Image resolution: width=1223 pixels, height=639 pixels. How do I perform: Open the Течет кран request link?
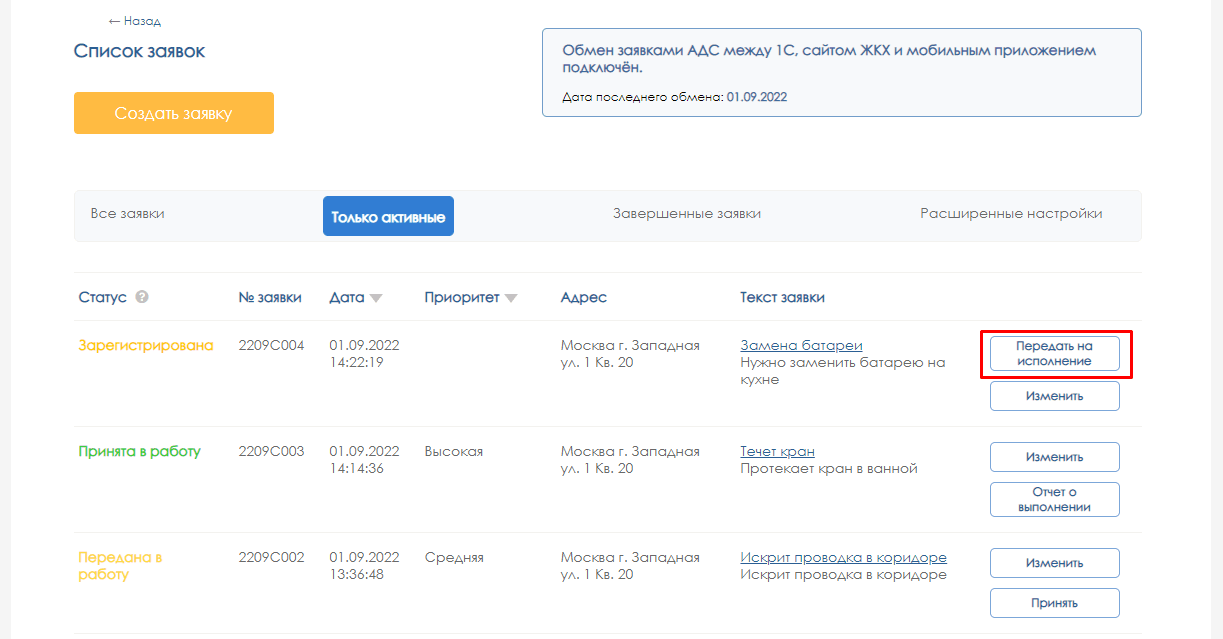point(777,451)
